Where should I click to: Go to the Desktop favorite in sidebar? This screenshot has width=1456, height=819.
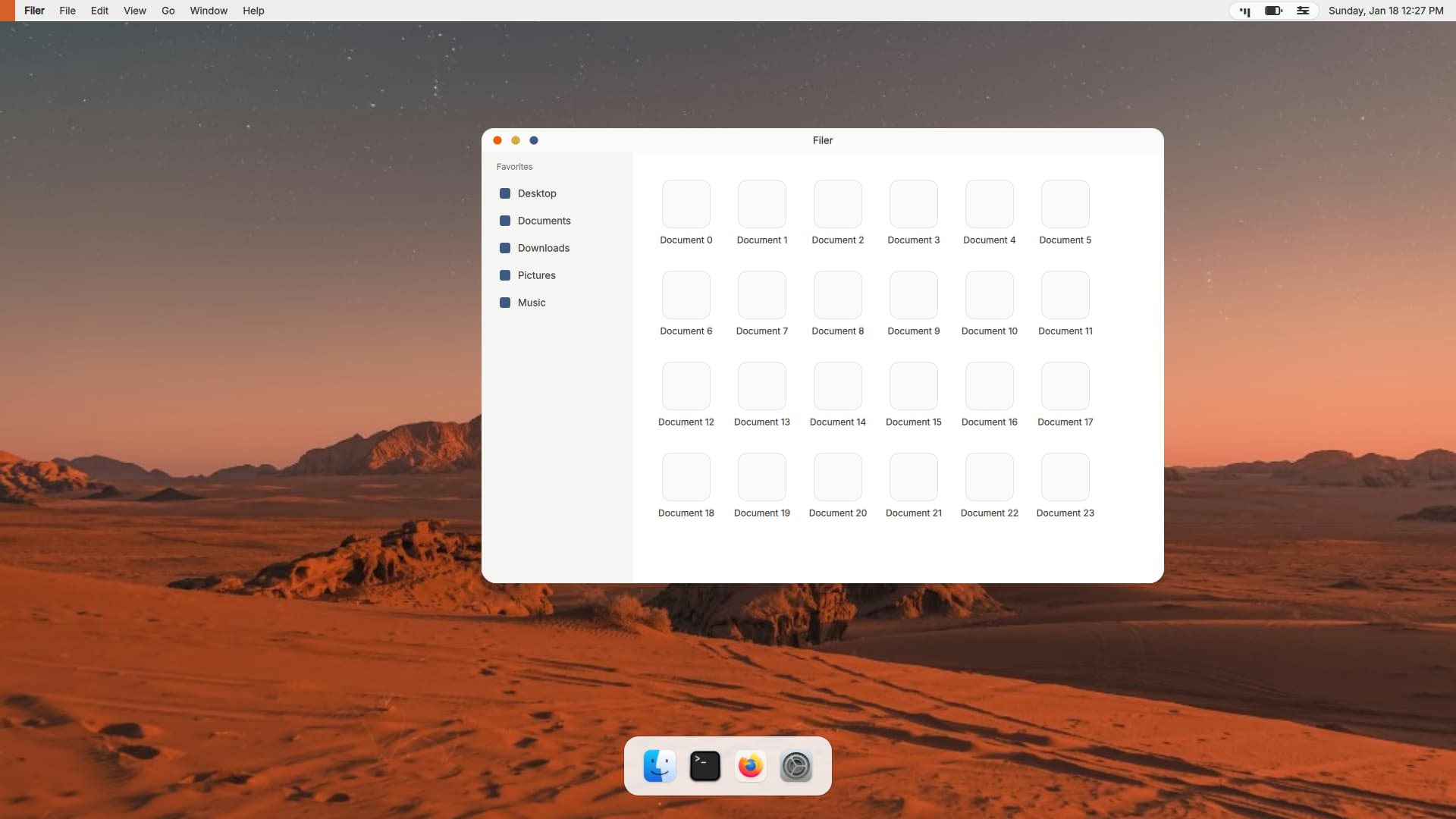[x=536, y=193]
